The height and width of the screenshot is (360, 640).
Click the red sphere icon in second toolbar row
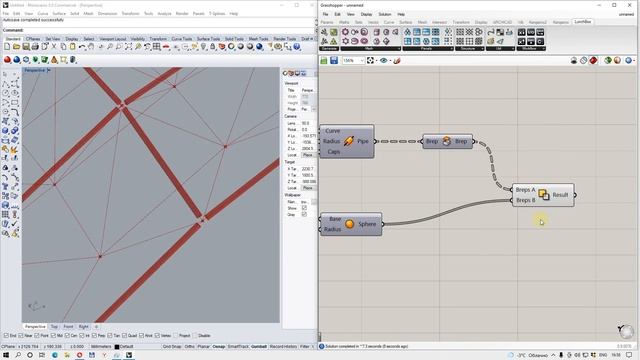(x=7, y=60)
